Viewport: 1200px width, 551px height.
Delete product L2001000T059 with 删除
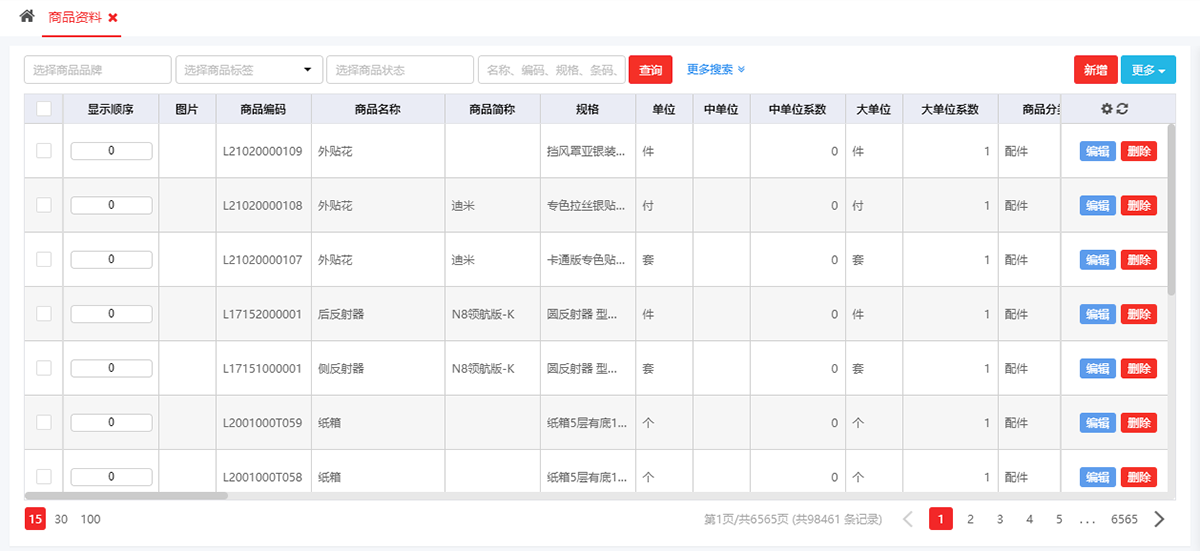[x=1139, y=423]
